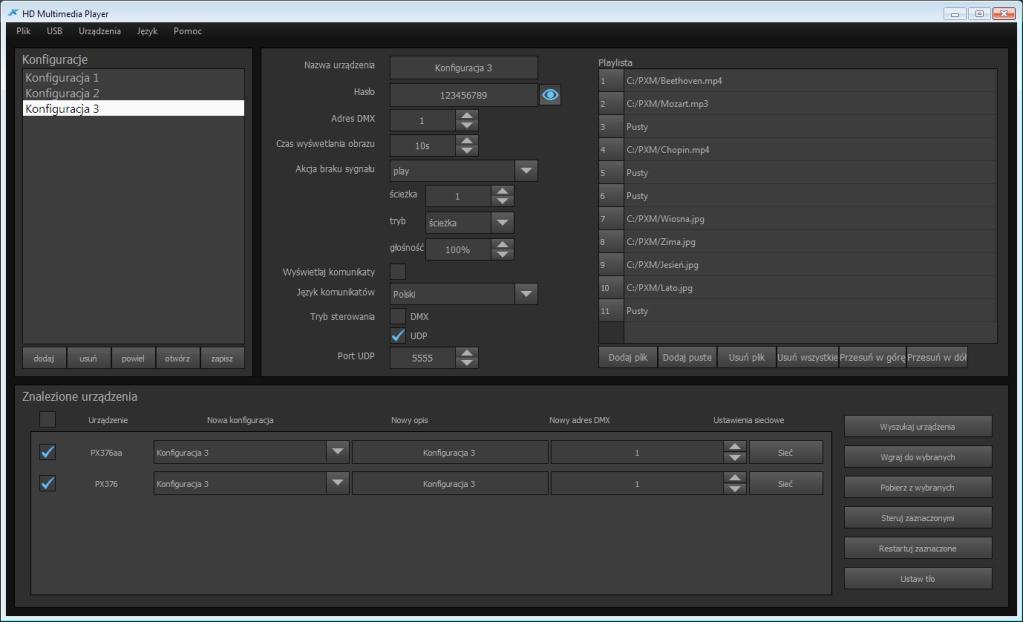Click Steruj zaznaczonymi button
The height and width of the screenshot is (622, 1023).
[918, 518]
